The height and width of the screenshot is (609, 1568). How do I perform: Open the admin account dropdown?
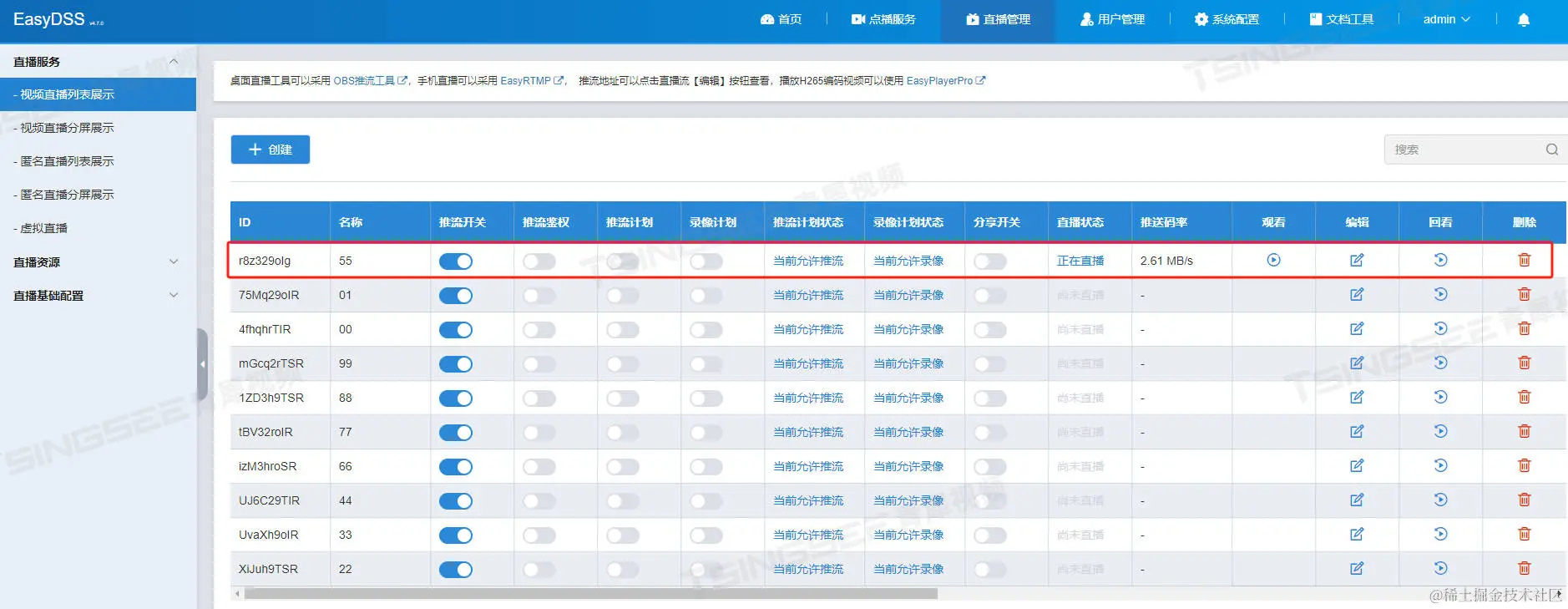click(1446, 19)
